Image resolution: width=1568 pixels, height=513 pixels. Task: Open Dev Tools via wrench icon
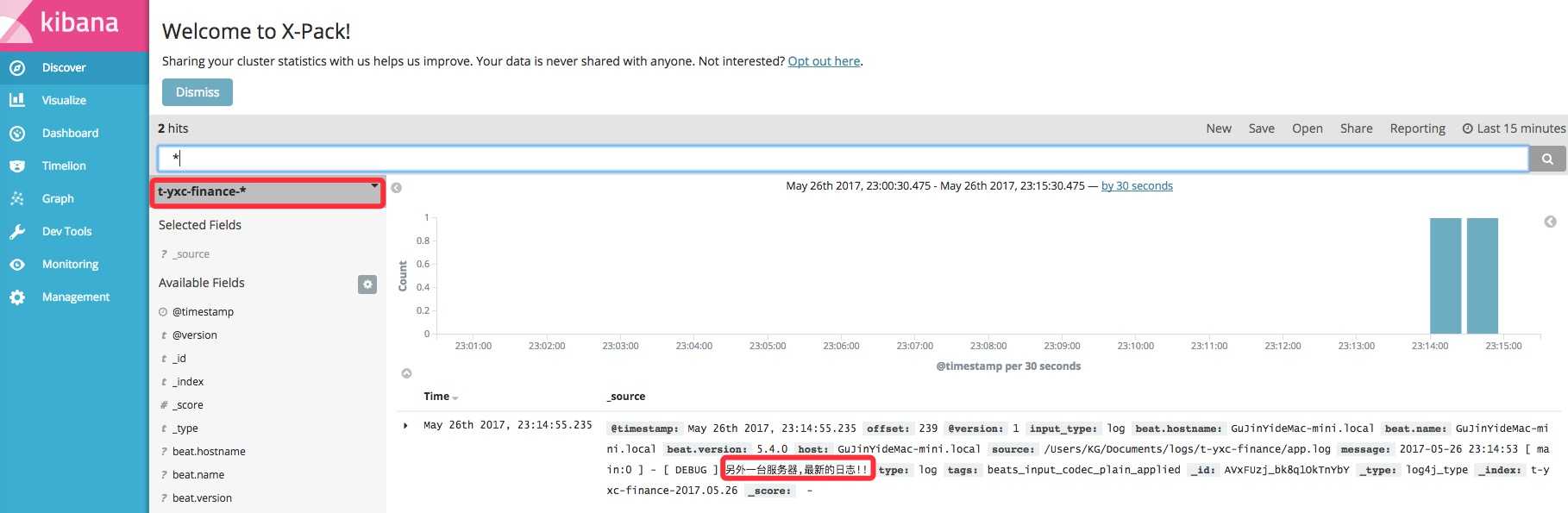17,231
